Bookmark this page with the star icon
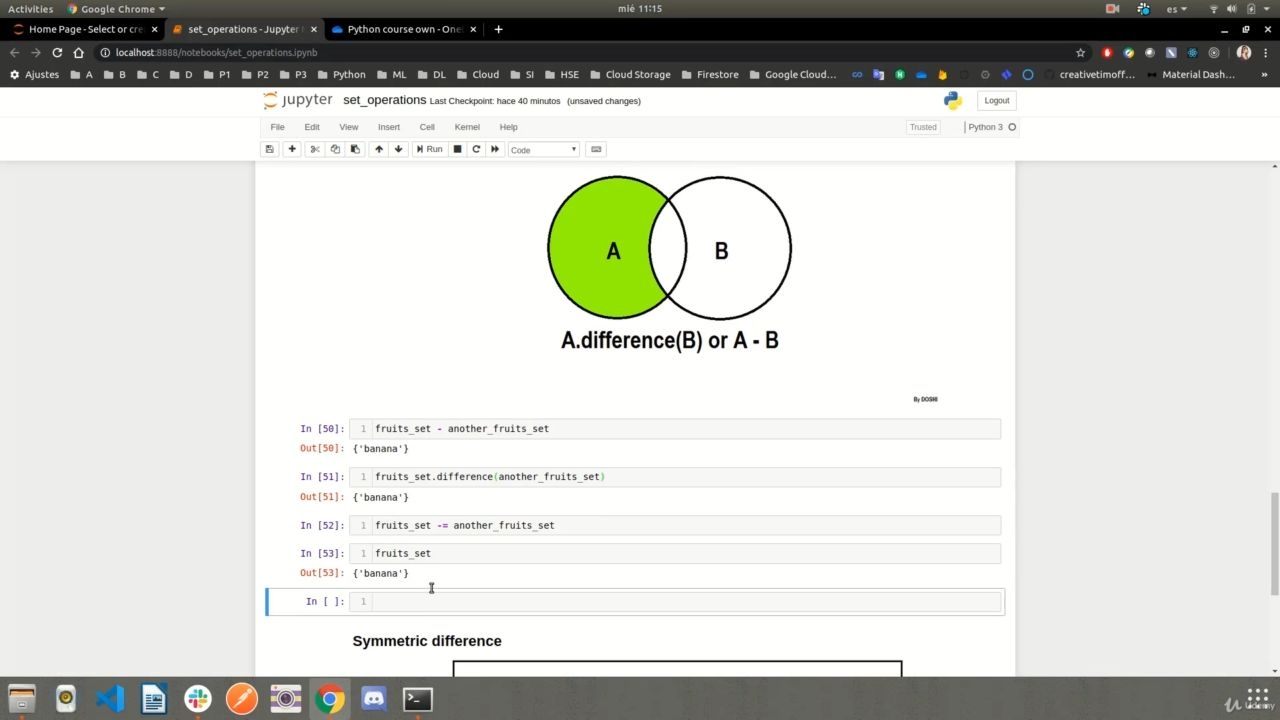 coord(1080,52)
